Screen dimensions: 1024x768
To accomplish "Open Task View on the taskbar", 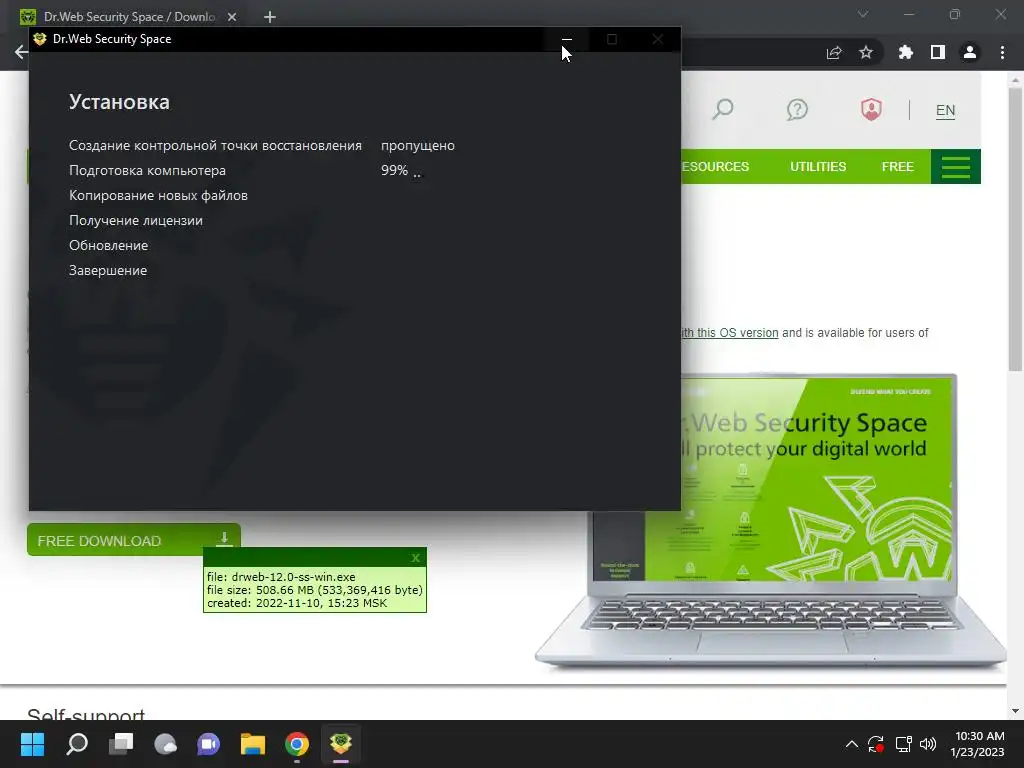I will [x=121, y=744].
